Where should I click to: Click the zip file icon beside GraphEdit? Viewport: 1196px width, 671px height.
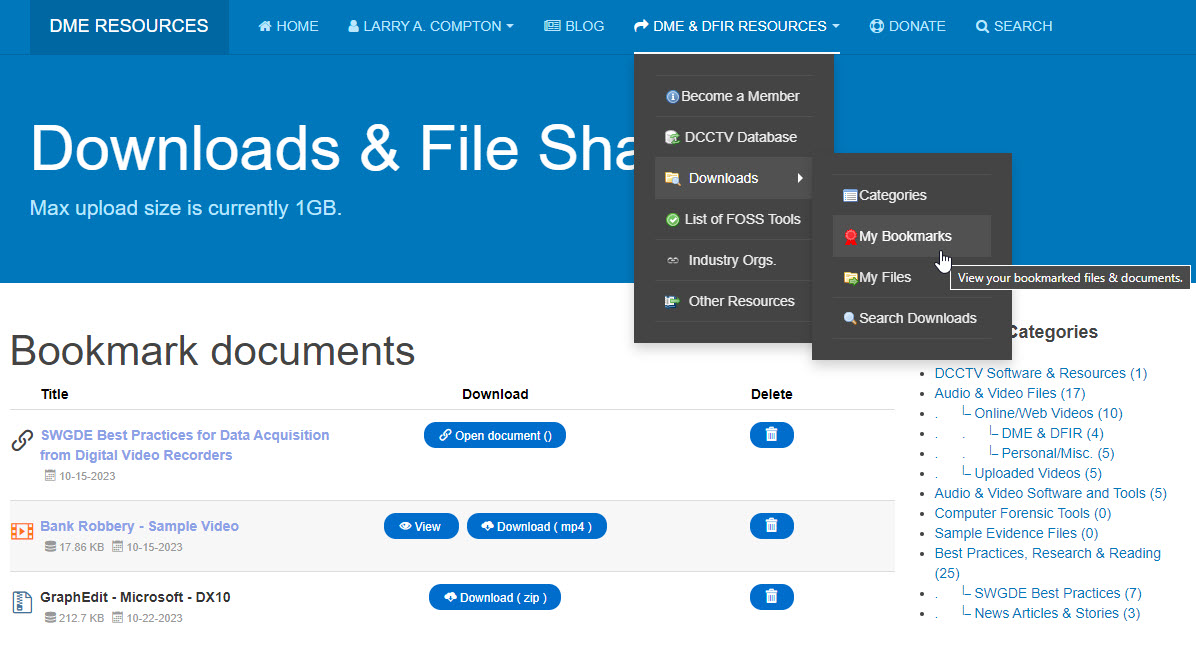22,602
